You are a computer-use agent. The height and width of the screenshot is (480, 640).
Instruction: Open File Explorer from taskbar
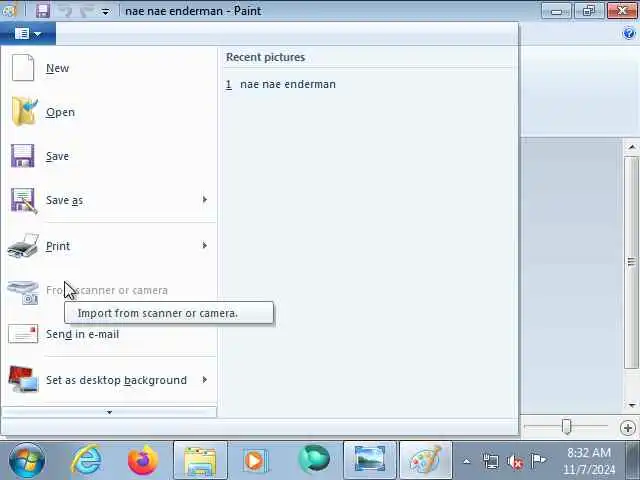pos(200,460)
